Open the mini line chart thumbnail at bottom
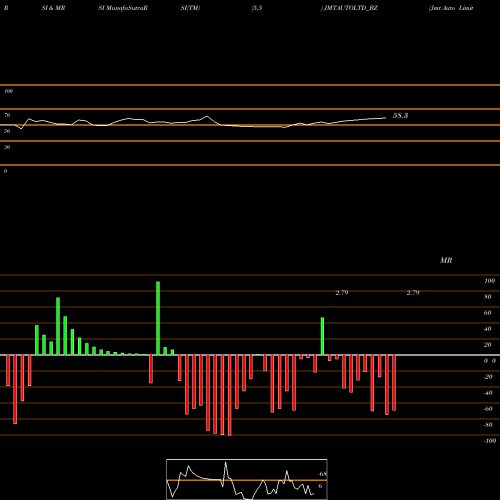 [x=247, y=479]
